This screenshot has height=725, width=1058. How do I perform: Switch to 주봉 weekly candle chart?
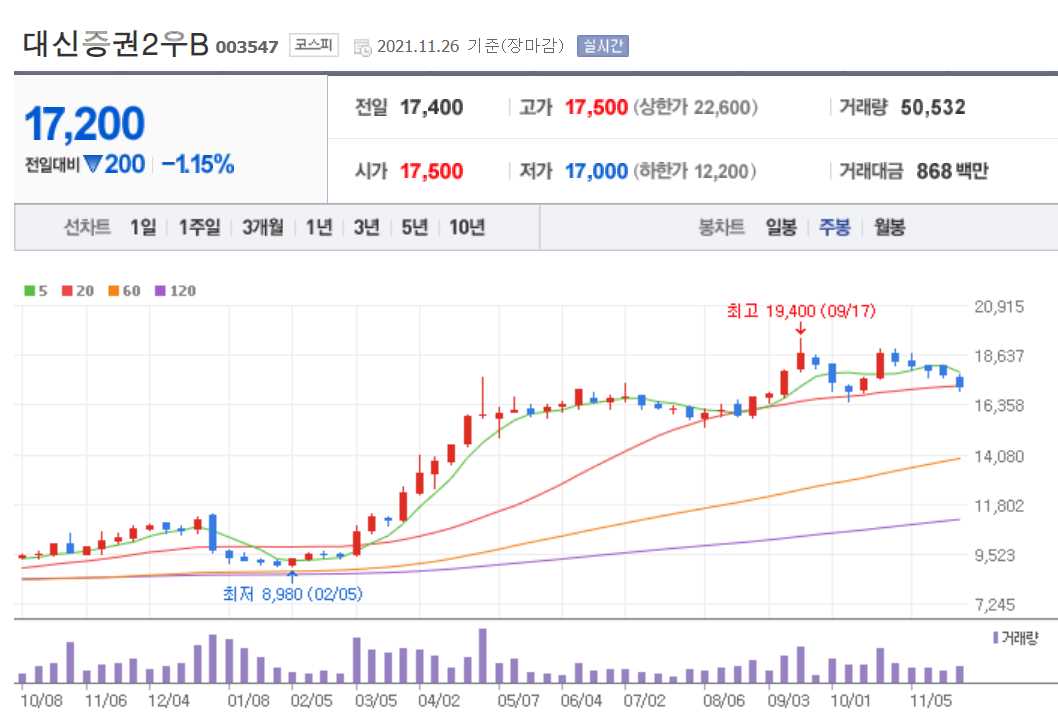[x=834, y=227]
